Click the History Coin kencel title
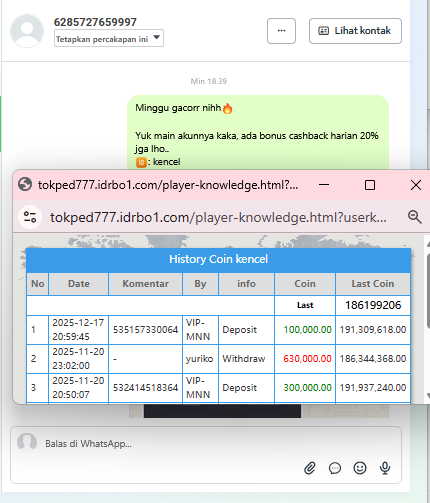The image size is (430, 503). 218,259
